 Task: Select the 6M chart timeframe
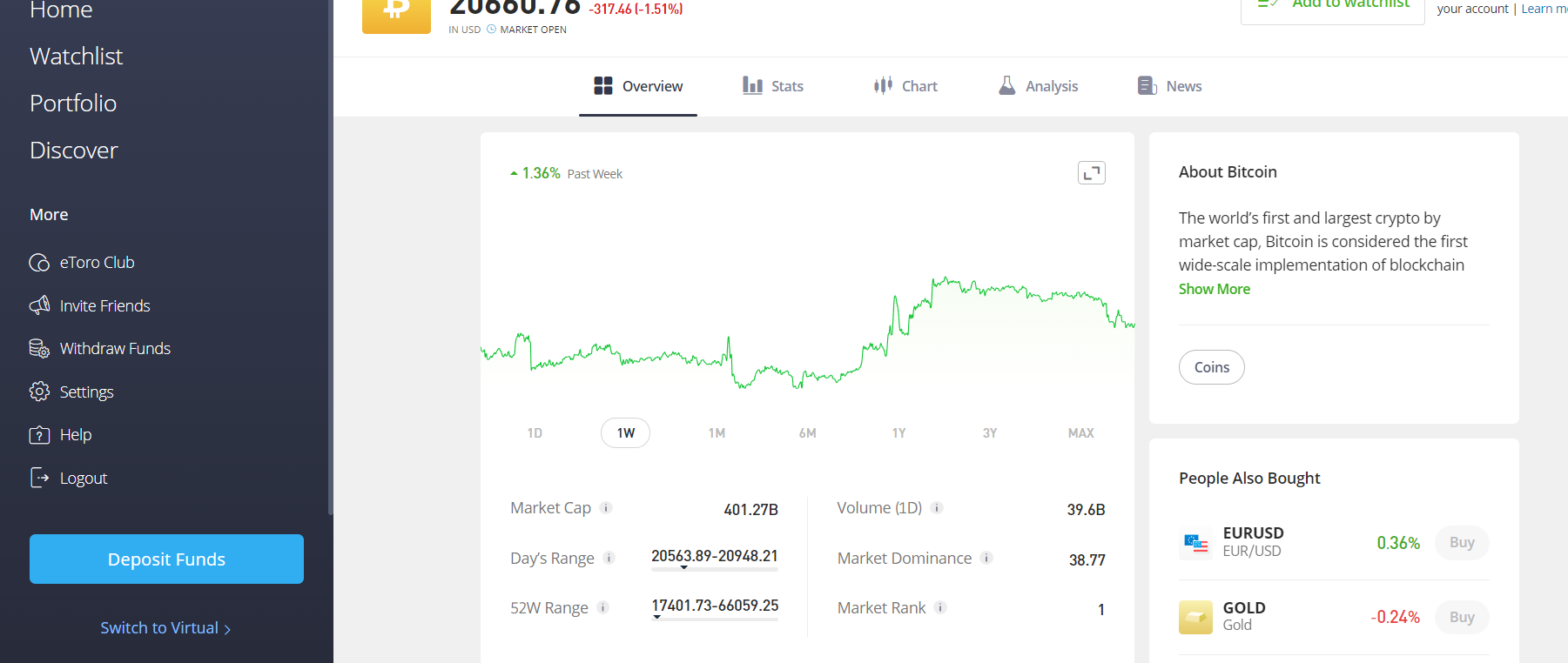pos(807,433)
